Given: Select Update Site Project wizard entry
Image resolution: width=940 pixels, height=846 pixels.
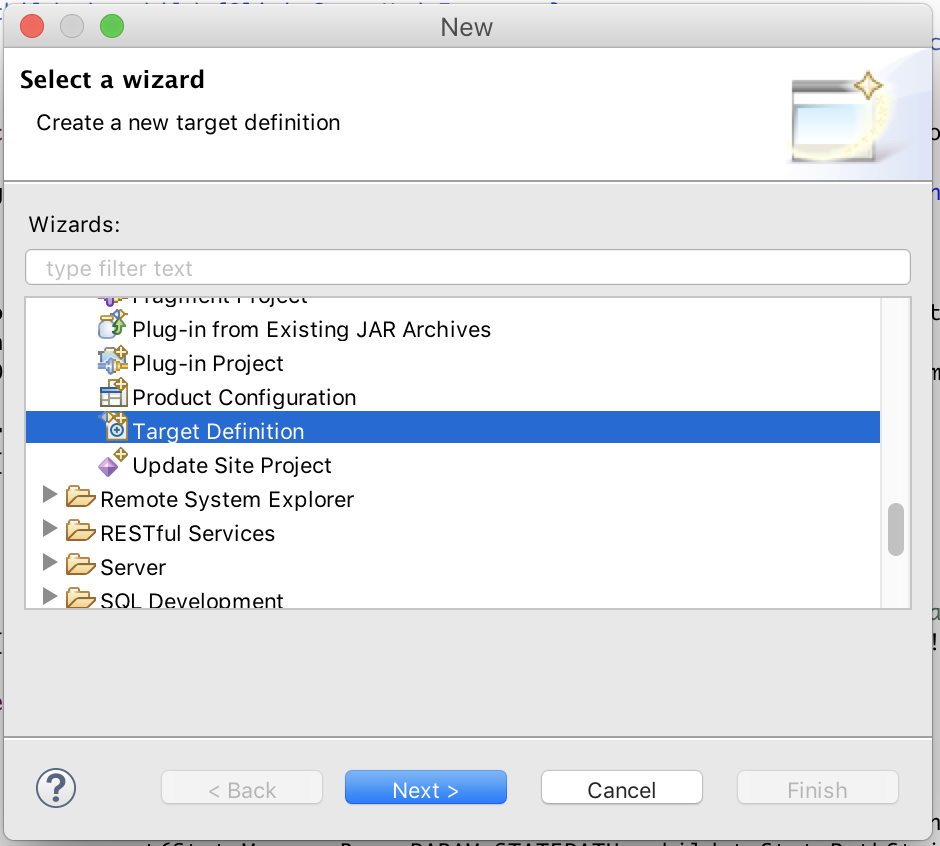Looking at the screenshot, I should pos(232,466).
